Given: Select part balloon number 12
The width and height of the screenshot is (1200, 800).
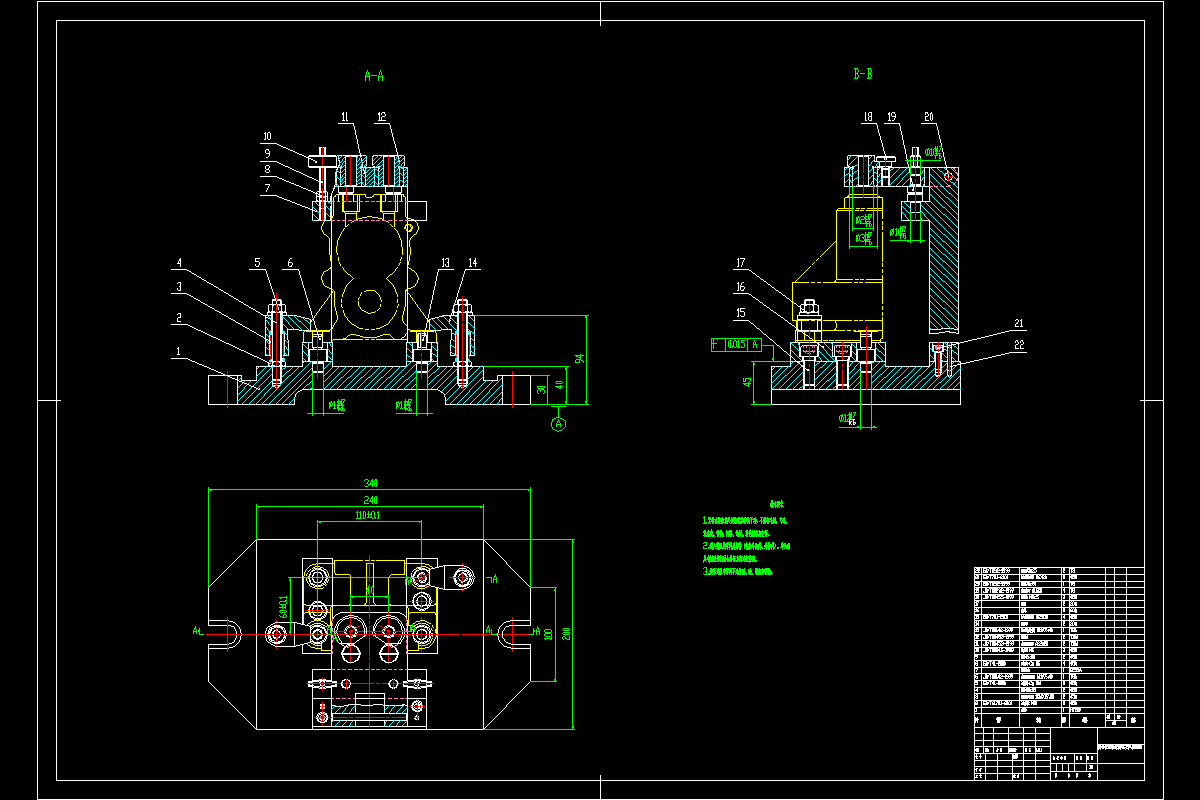Looking at the screenshot, I should (382, 117).
